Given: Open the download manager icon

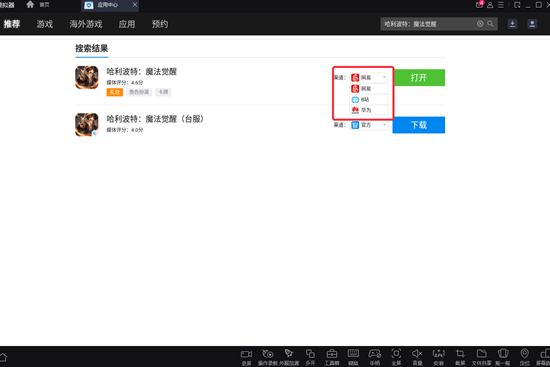Looking at the screenshot, I should pos(512,24).
